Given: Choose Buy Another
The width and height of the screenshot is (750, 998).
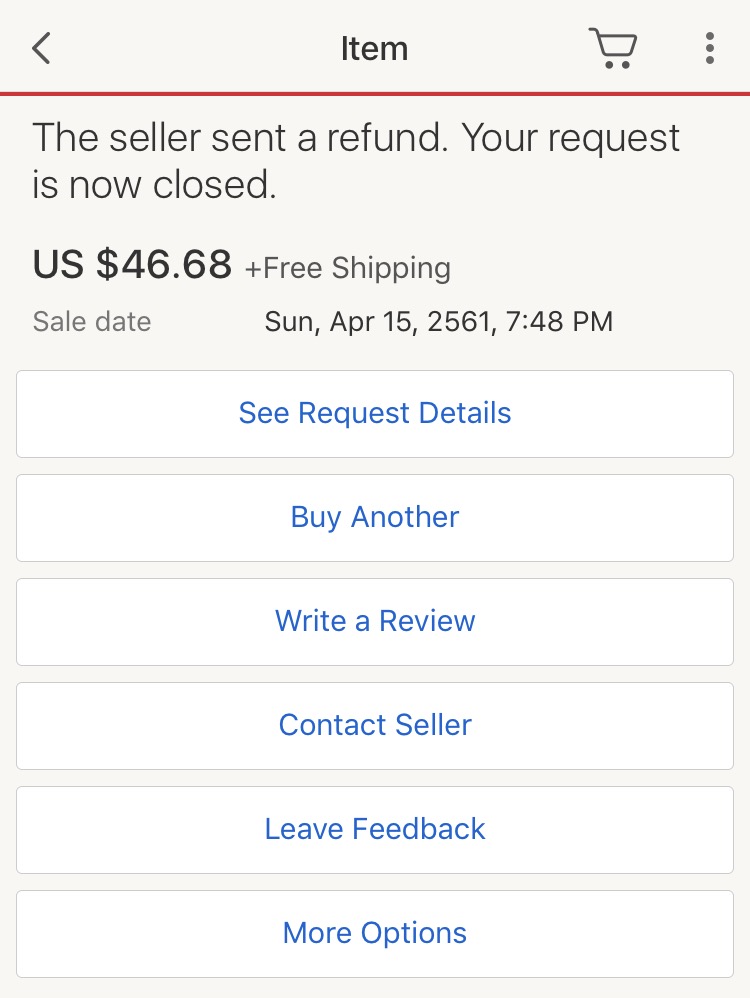Looking at the screenshot, I should [x=375, y=517].
